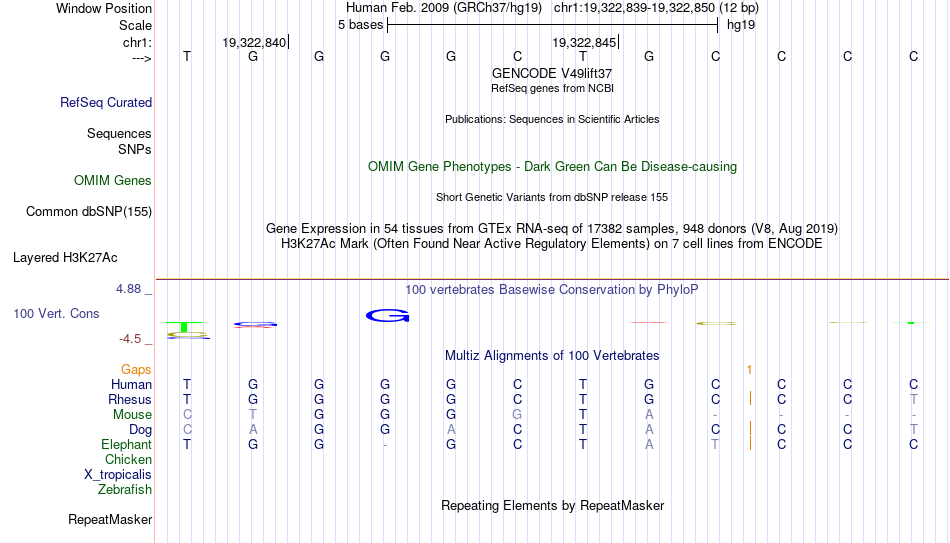Click the ---> sequence direction arrow
This screenshot has width=950, height=543.
[x=142, y=58]
